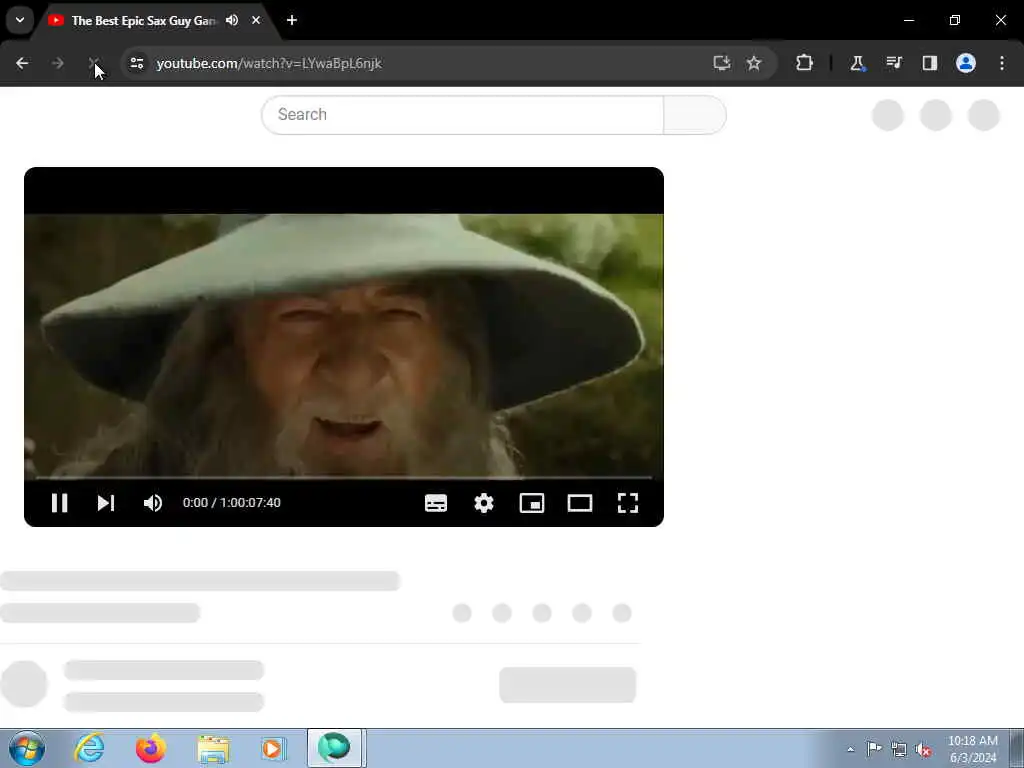
Task: Bookmark this page with the star
Action: [x=754, y=63]
